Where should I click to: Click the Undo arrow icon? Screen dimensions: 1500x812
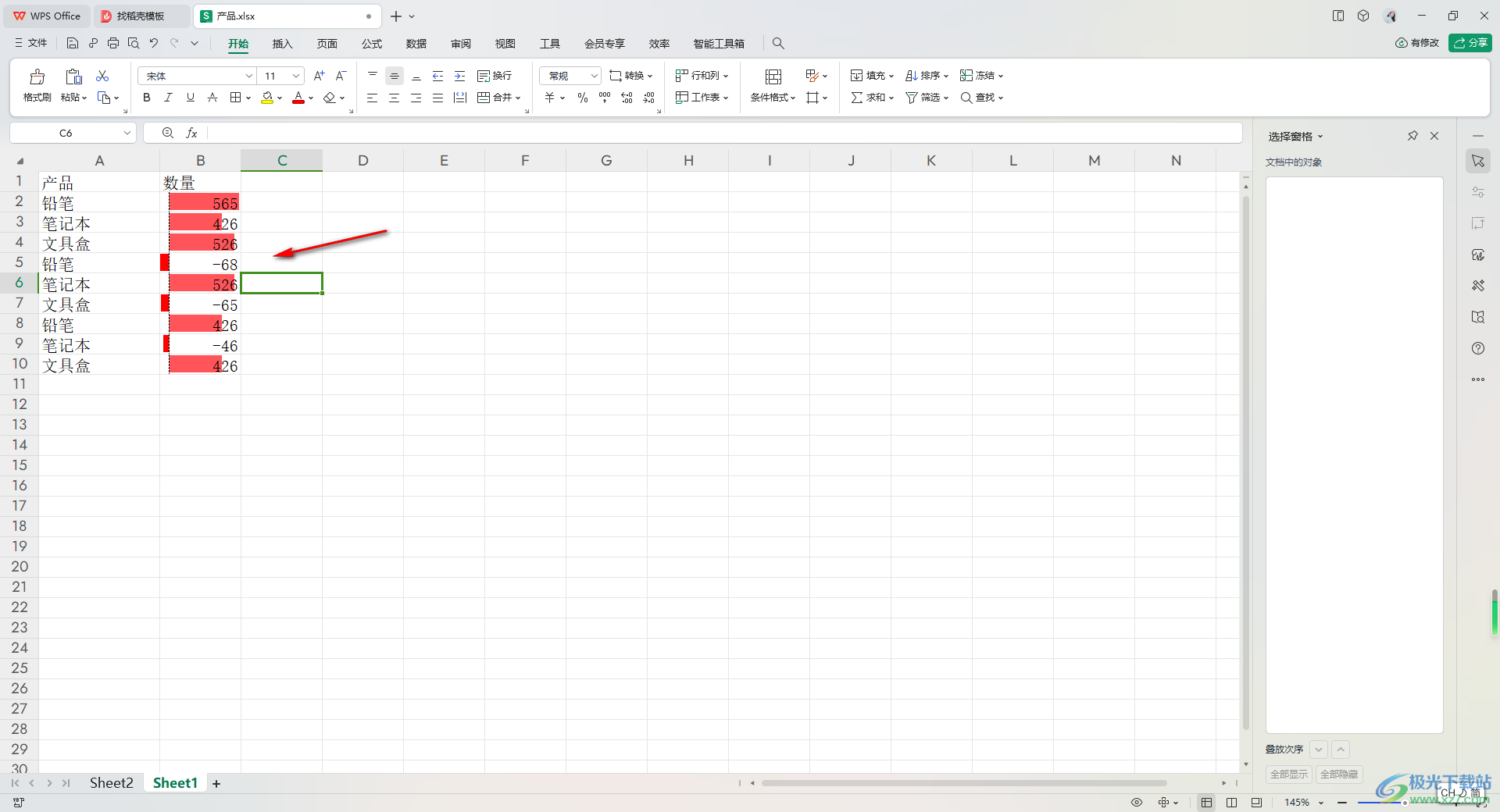tap(154, 43)
